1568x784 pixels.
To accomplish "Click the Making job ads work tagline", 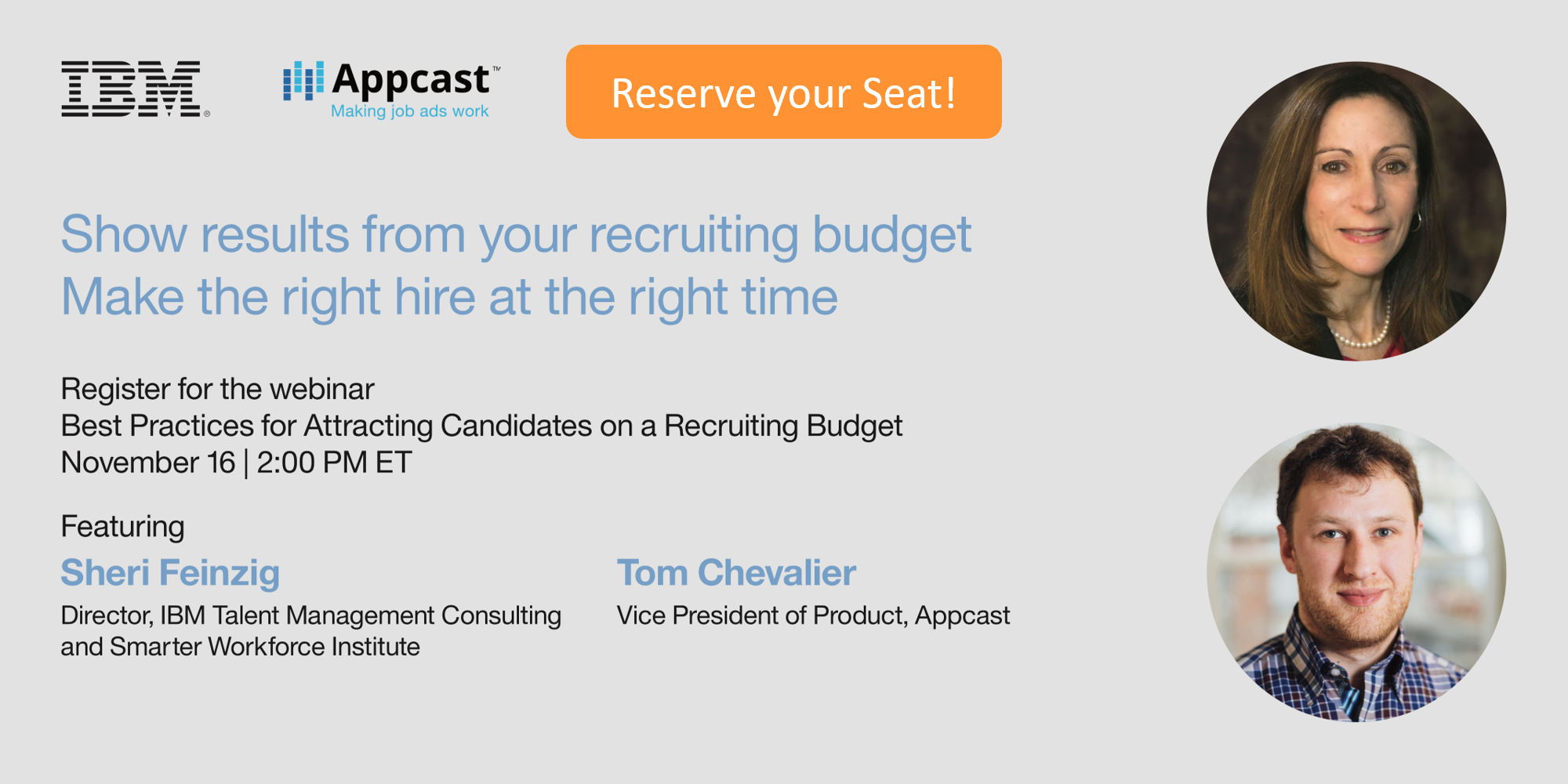I will (409, 111).
